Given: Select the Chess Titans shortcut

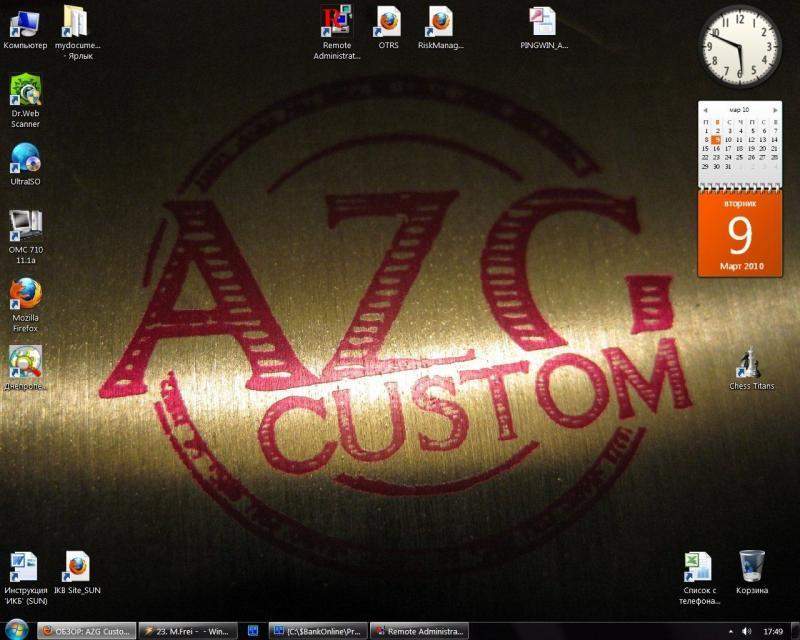Looking at the screenshot, I should (752, 368).
